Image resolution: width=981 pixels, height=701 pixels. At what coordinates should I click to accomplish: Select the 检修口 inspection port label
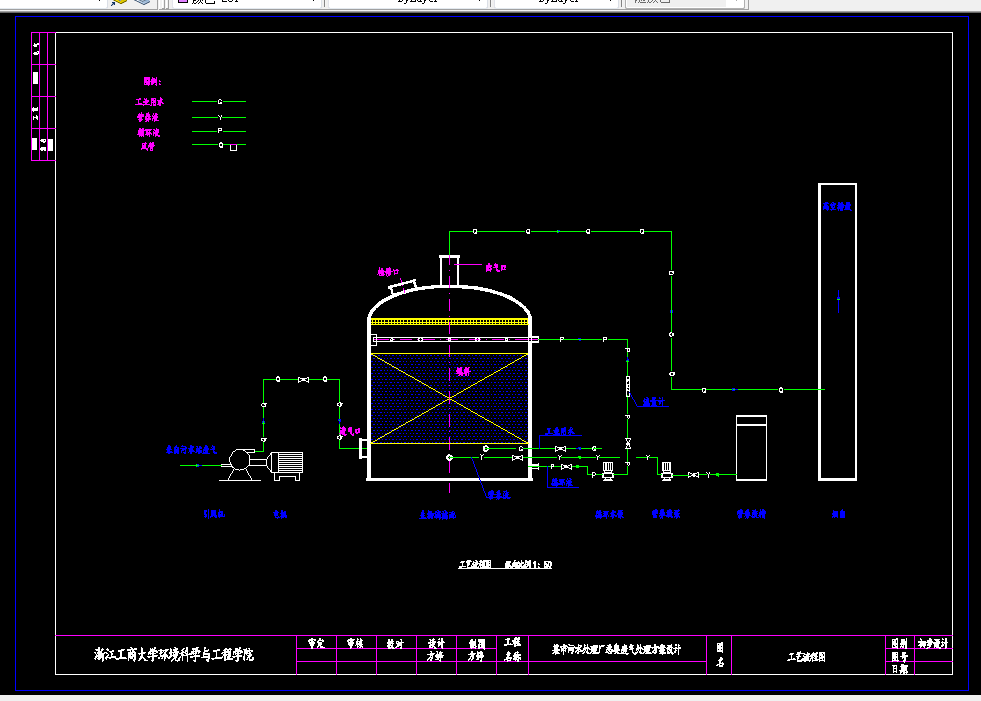(389, 272)
